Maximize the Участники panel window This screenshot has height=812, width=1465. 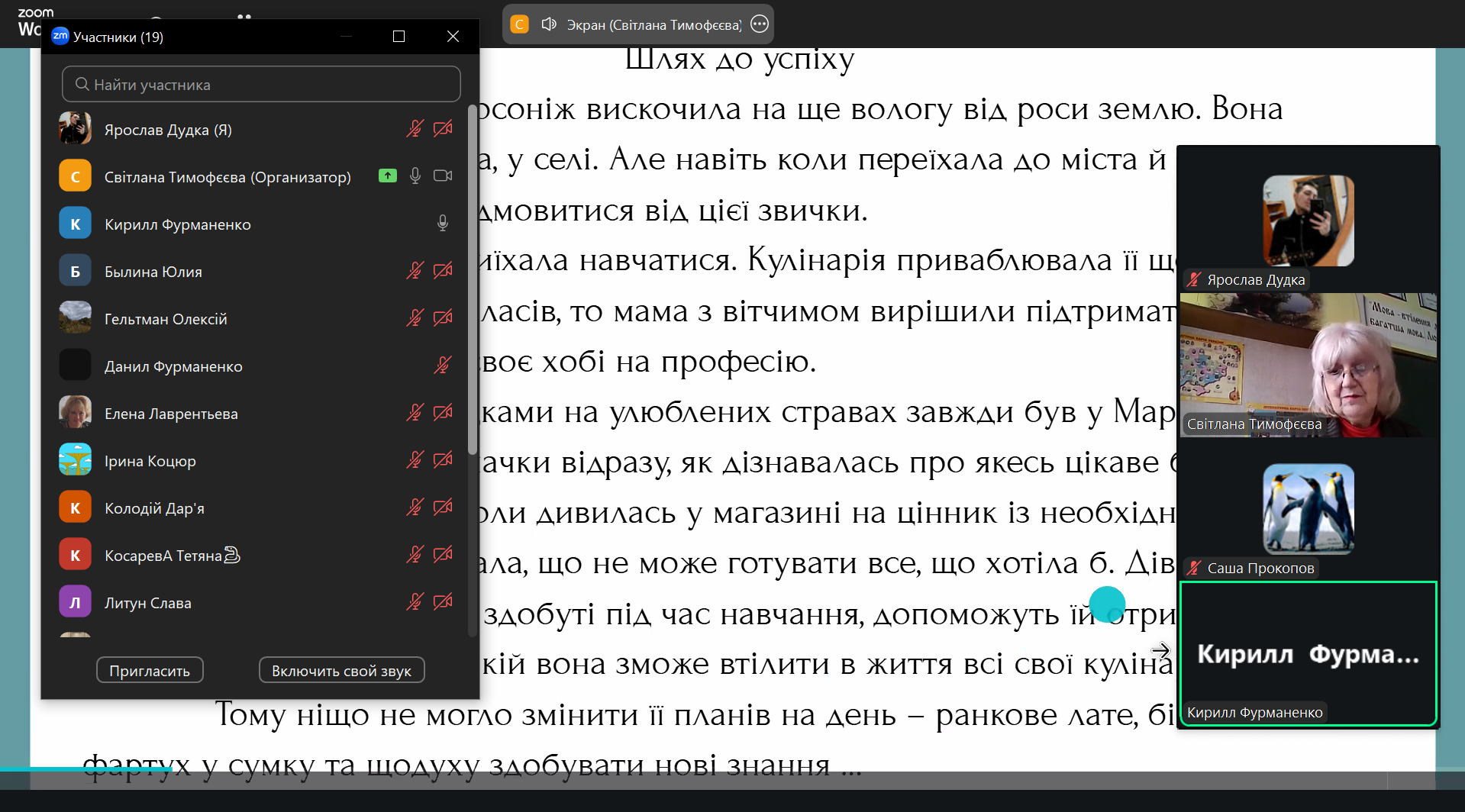pyautogui.click(x=399, y=37)
